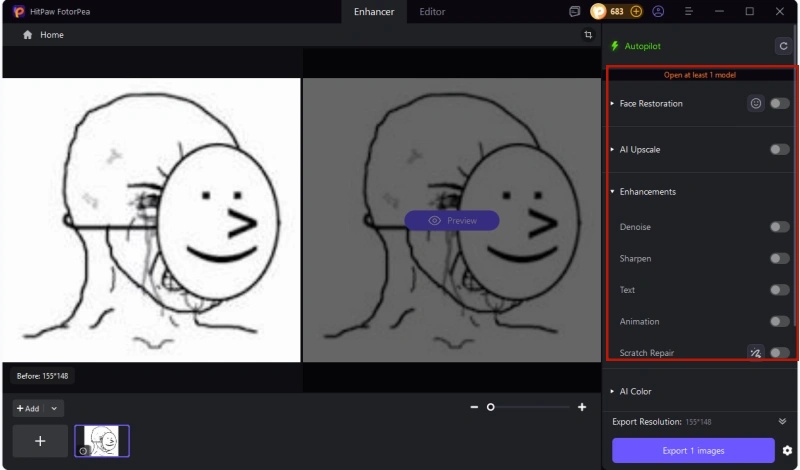The image size is (800, 470).
Task: Select the meme image thumbnail
Action: (x=102, y=441)
